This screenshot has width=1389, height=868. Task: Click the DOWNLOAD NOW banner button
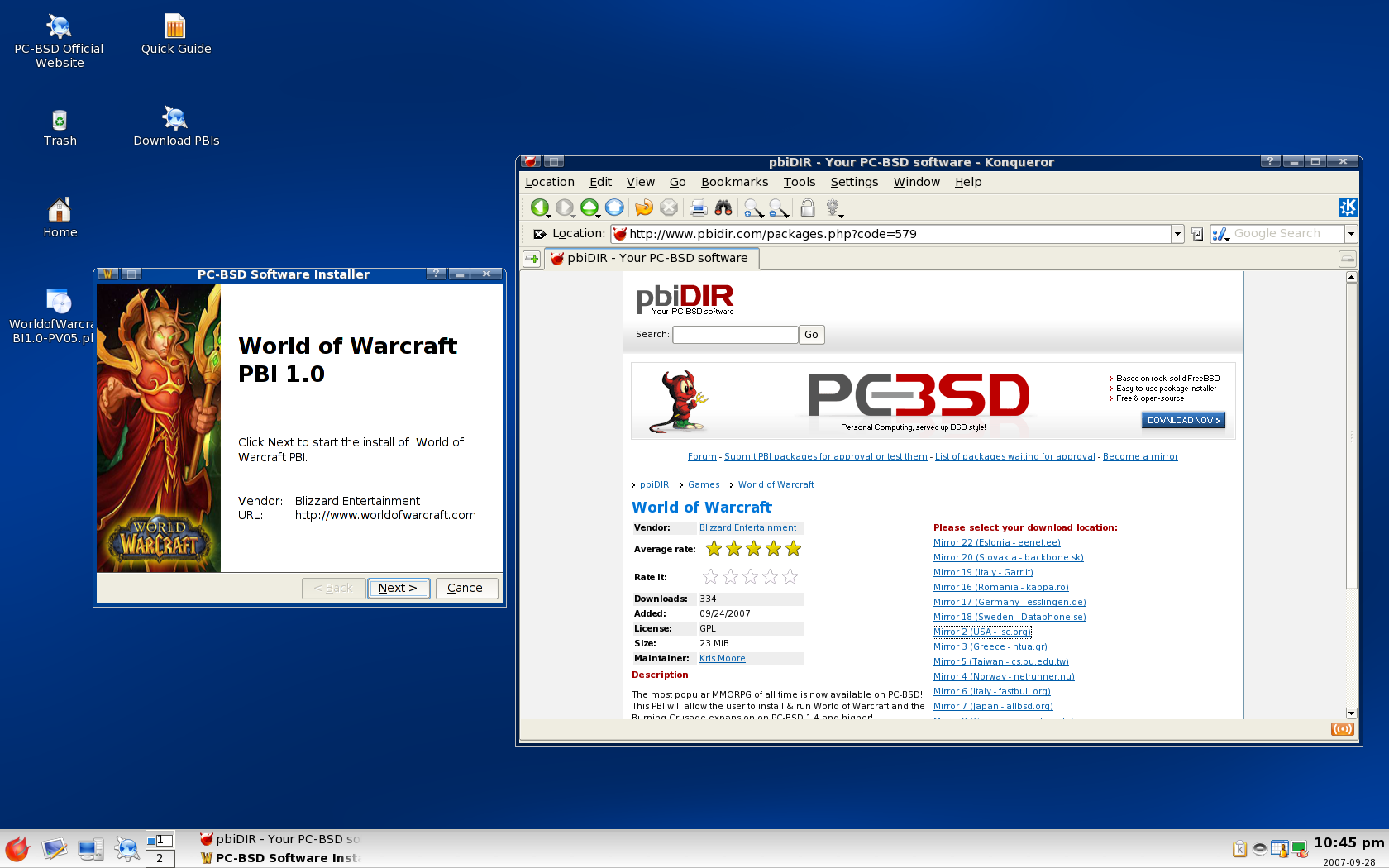click(1183, 421)
